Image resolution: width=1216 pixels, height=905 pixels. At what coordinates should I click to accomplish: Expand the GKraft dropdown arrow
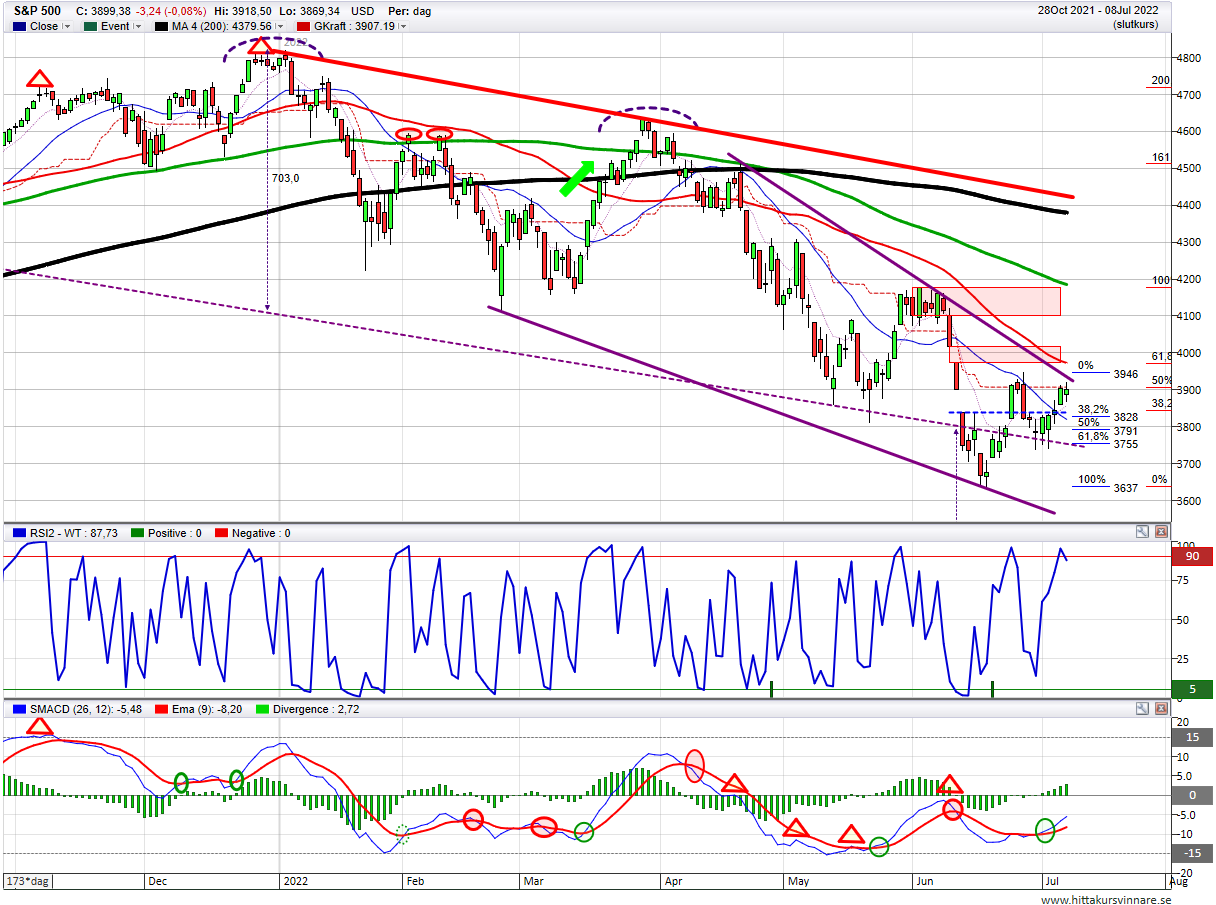(x=403, y=27)
